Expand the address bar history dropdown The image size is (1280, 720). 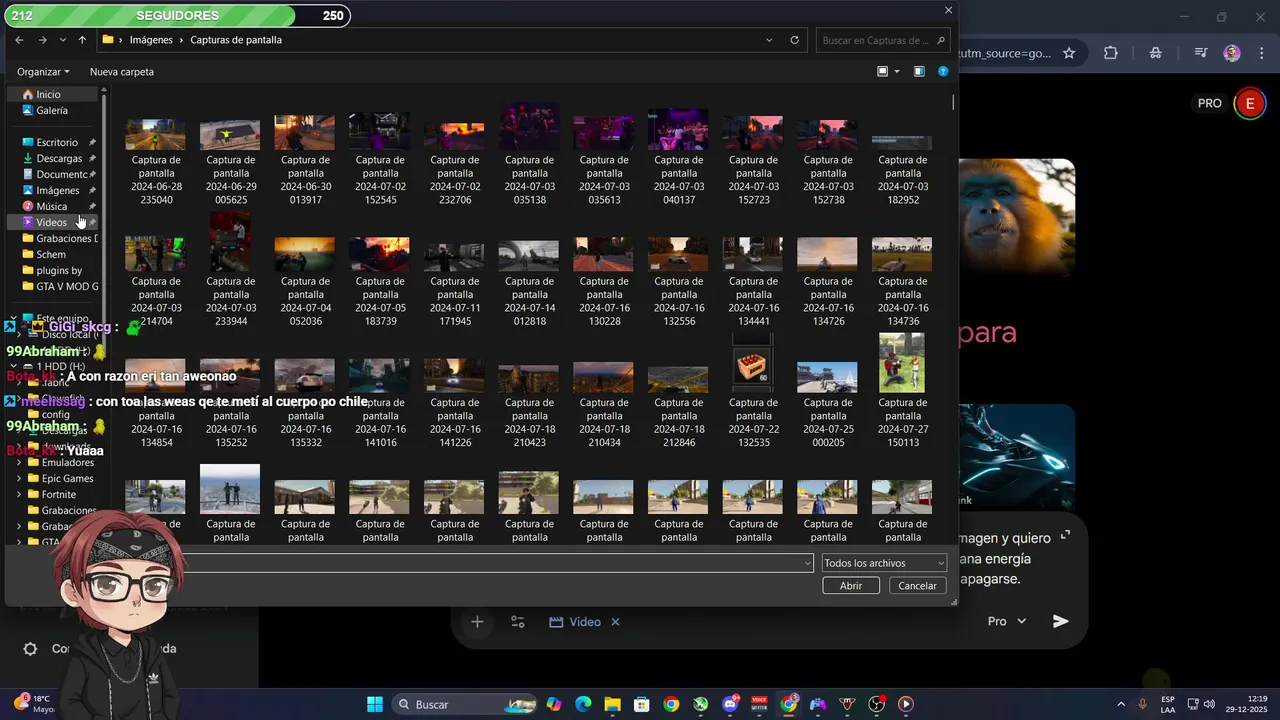pos(769,40)
